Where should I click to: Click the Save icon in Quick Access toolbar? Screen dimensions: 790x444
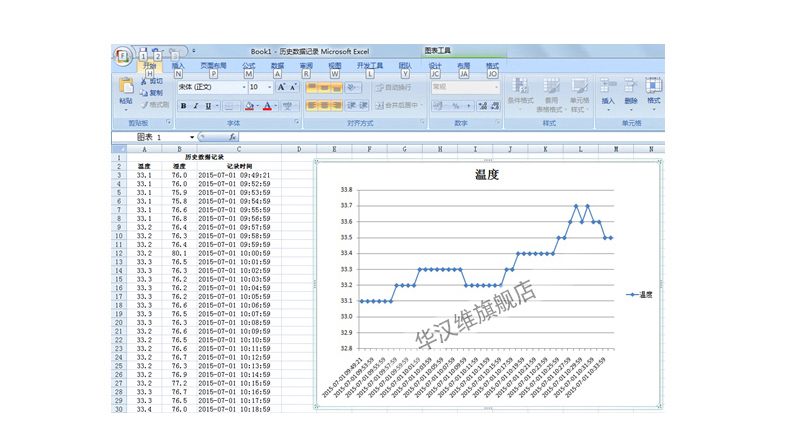pyautogui.click(x=144, y=51)
